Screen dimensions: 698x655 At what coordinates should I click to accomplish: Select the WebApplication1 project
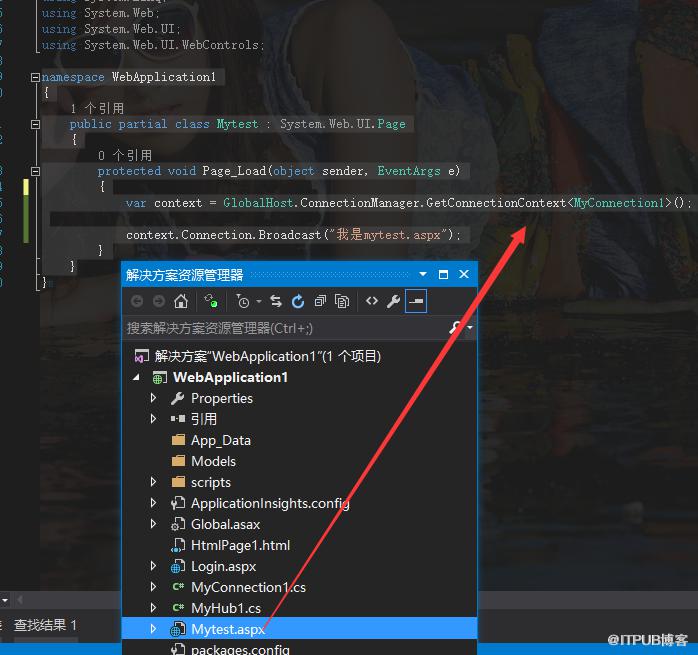pyautogui.click(x=230, y=378)
